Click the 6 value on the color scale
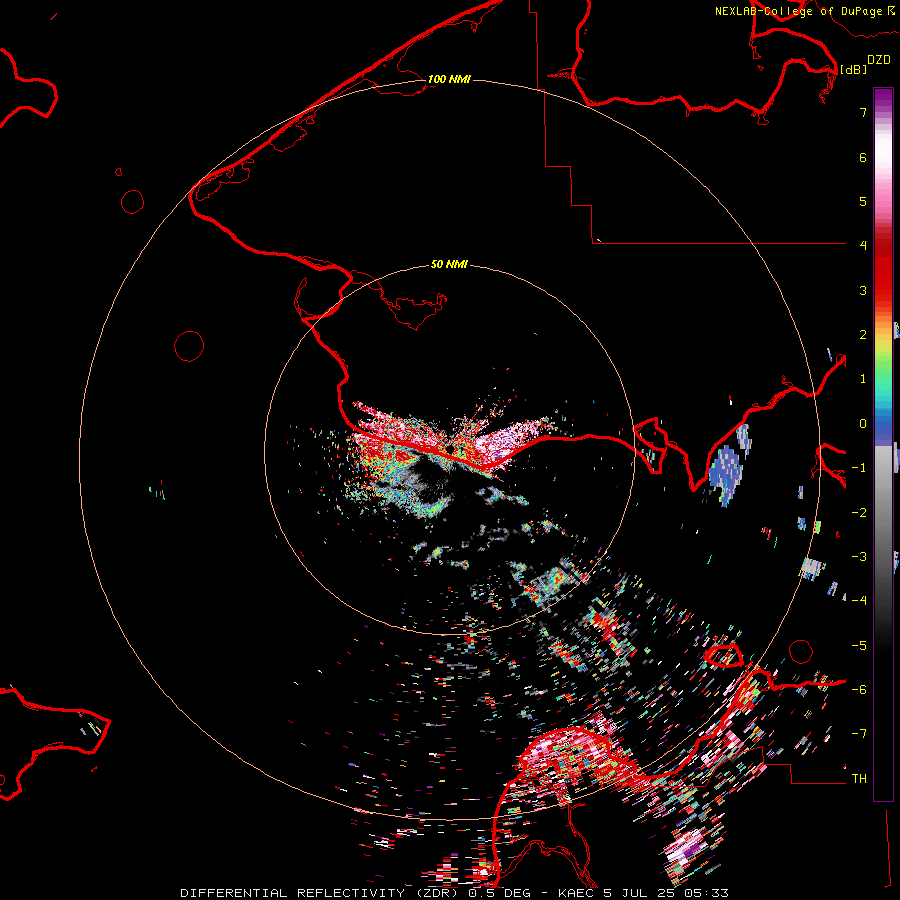This screenshot has width=900, height=900. click(x=863, y=157)
